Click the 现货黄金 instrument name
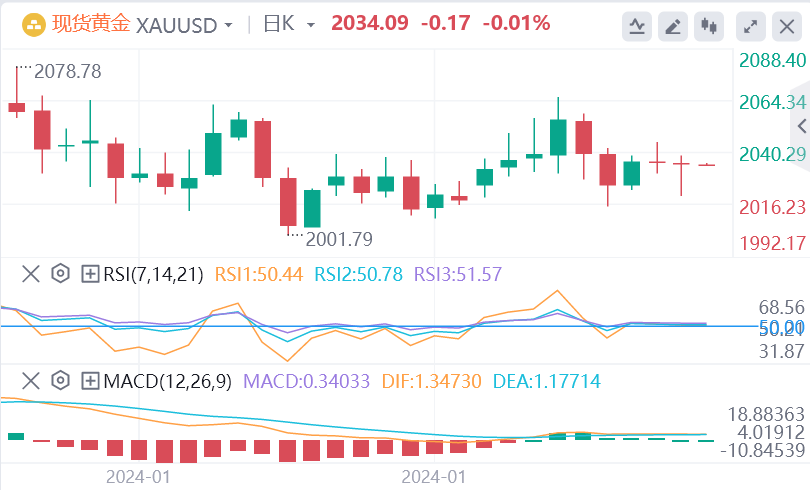This screenshot has height=490, width=810. click(91, 24)
